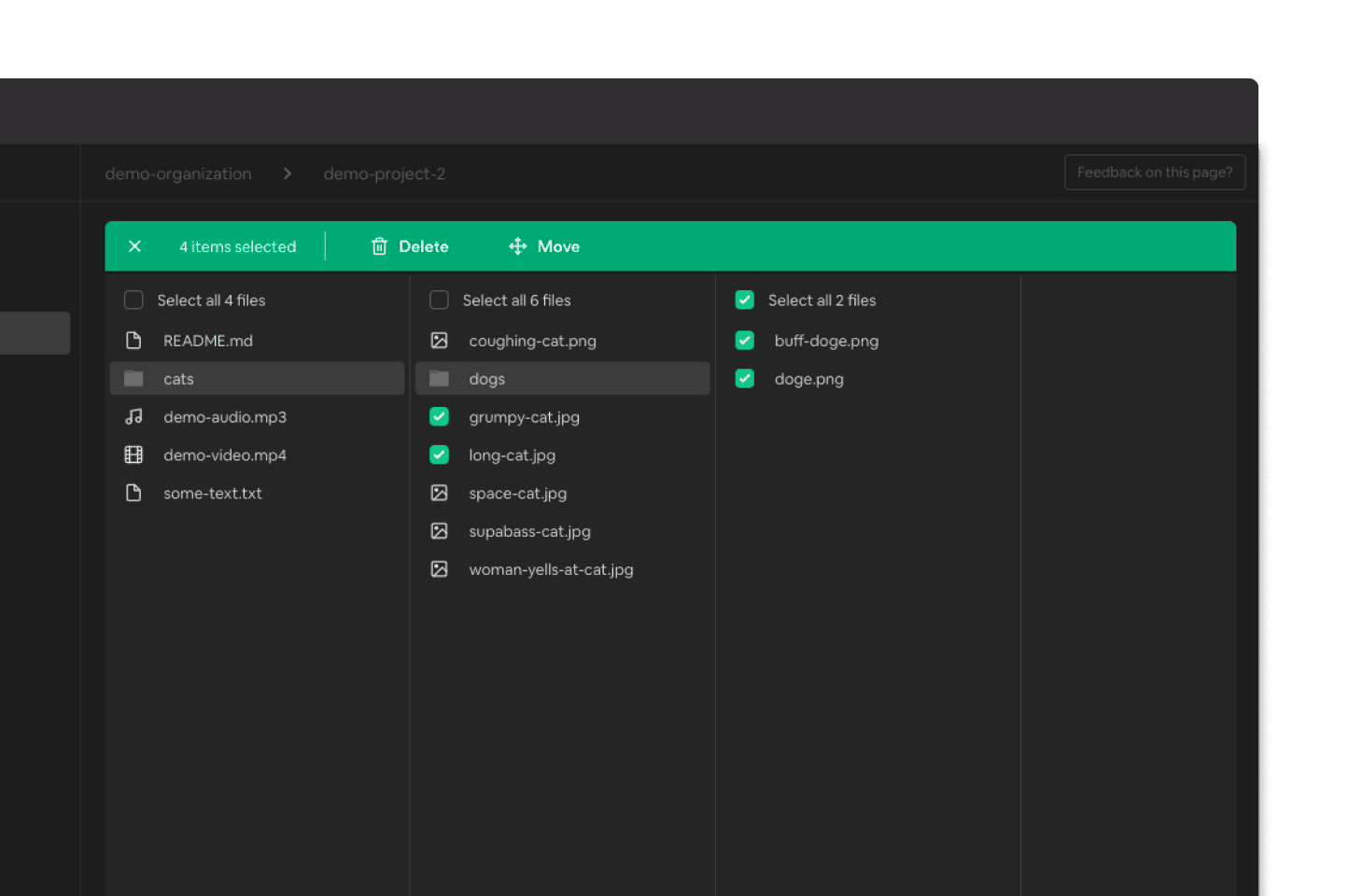
Task: Click the breadcrumb chevron after demo-organization
Action: (x=287, y=173)
